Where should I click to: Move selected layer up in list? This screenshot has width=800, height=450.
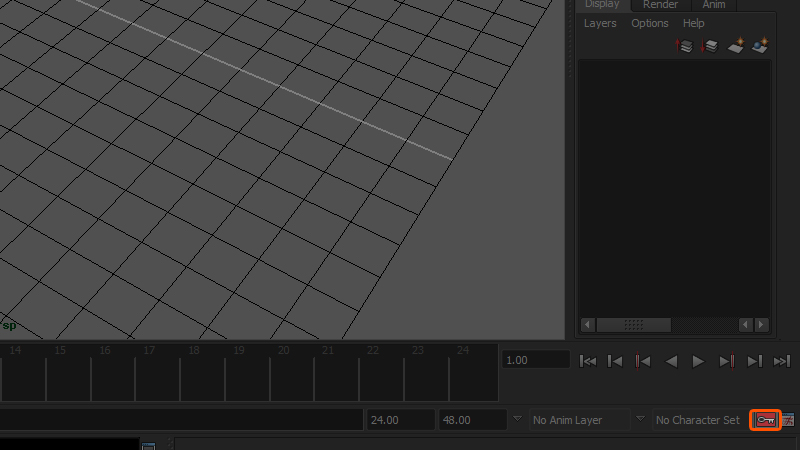(684, 46)
